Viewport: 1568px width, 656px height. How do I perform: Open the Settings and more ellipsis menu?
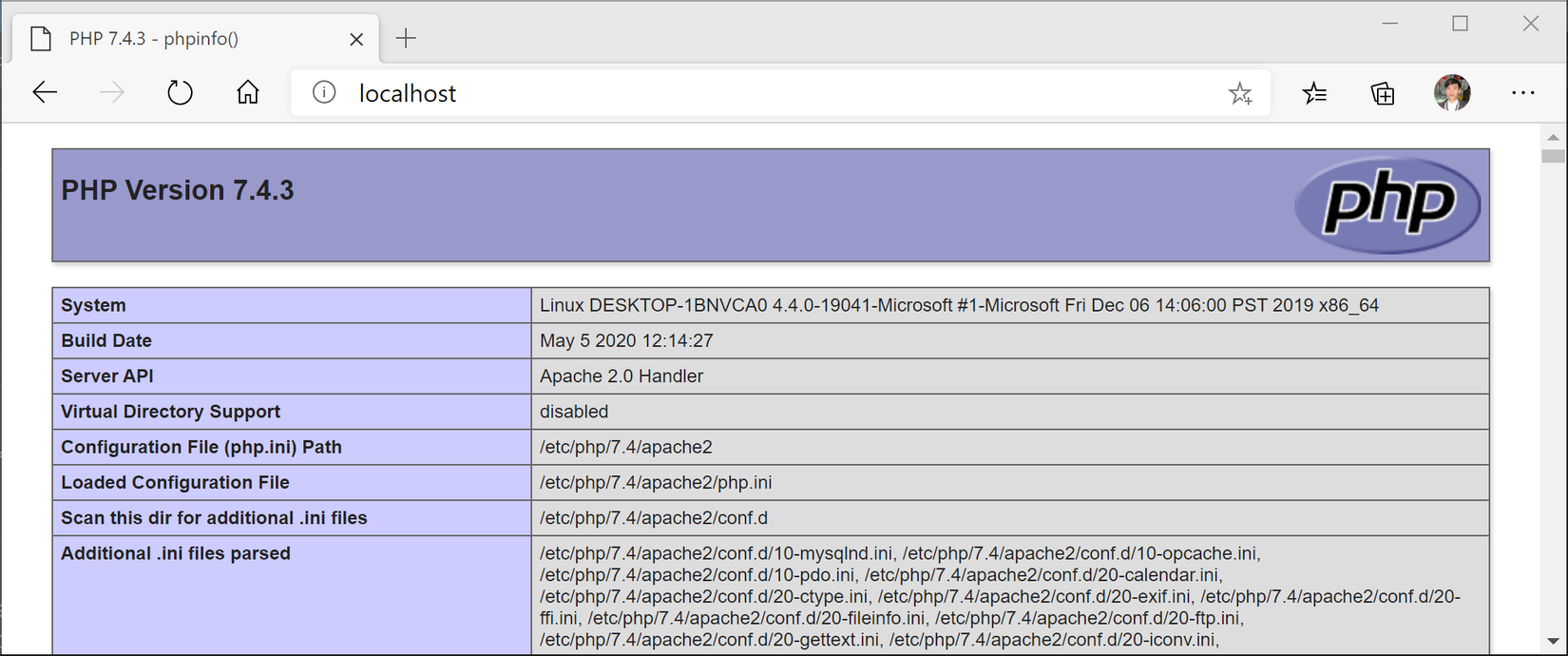point(1523,92)
